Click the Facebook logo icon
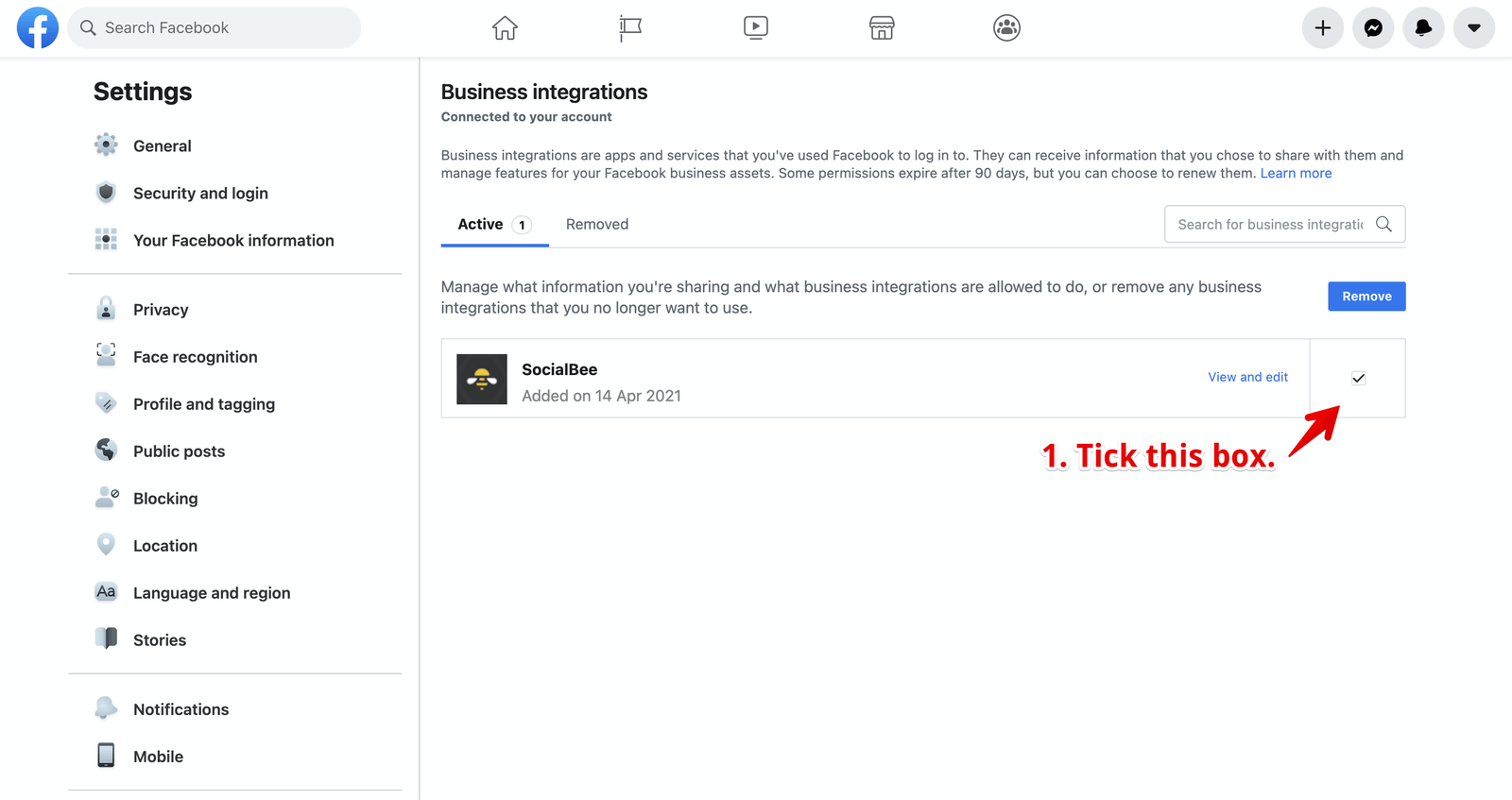 38,27
